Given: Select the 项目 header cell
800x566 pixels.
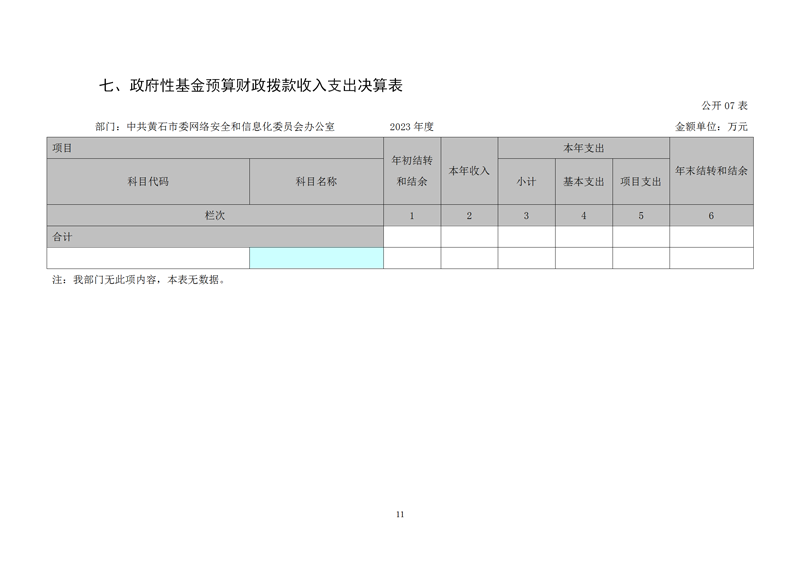Looking at the screenshot, I should pyautogui.click(x=215, y=148).
